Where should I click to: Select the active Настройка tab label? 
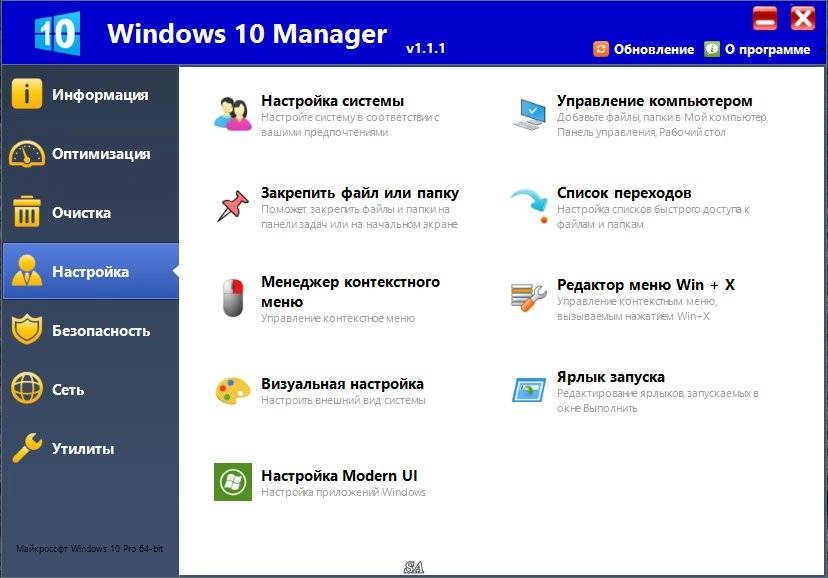click(x=90, y=272)
